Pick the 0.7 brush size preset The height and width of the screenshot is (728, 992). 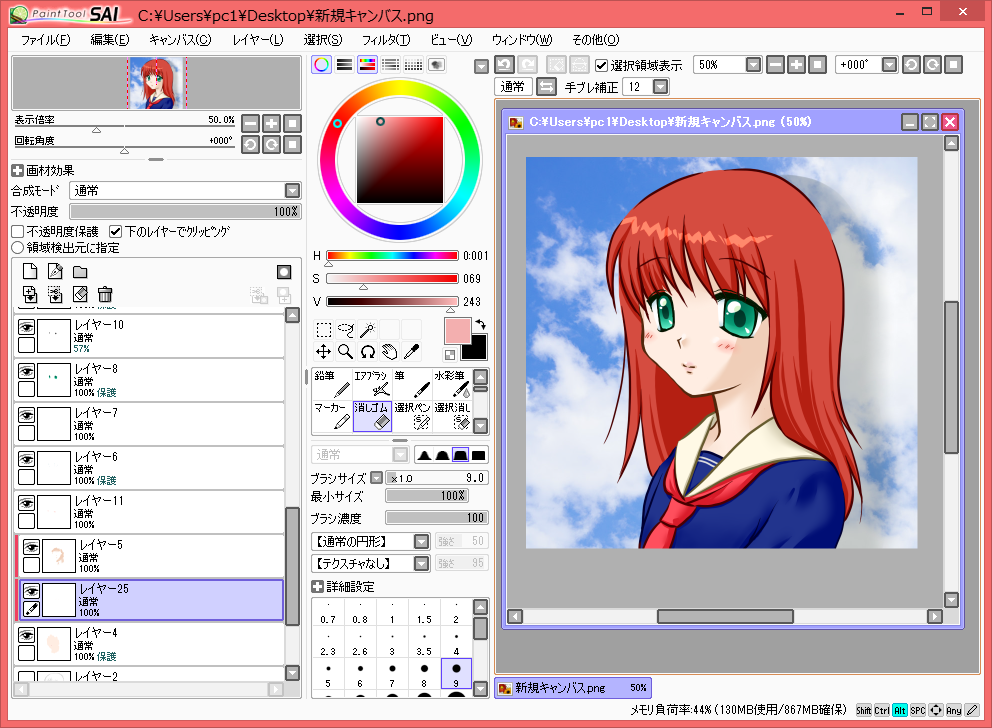(328, 612)
